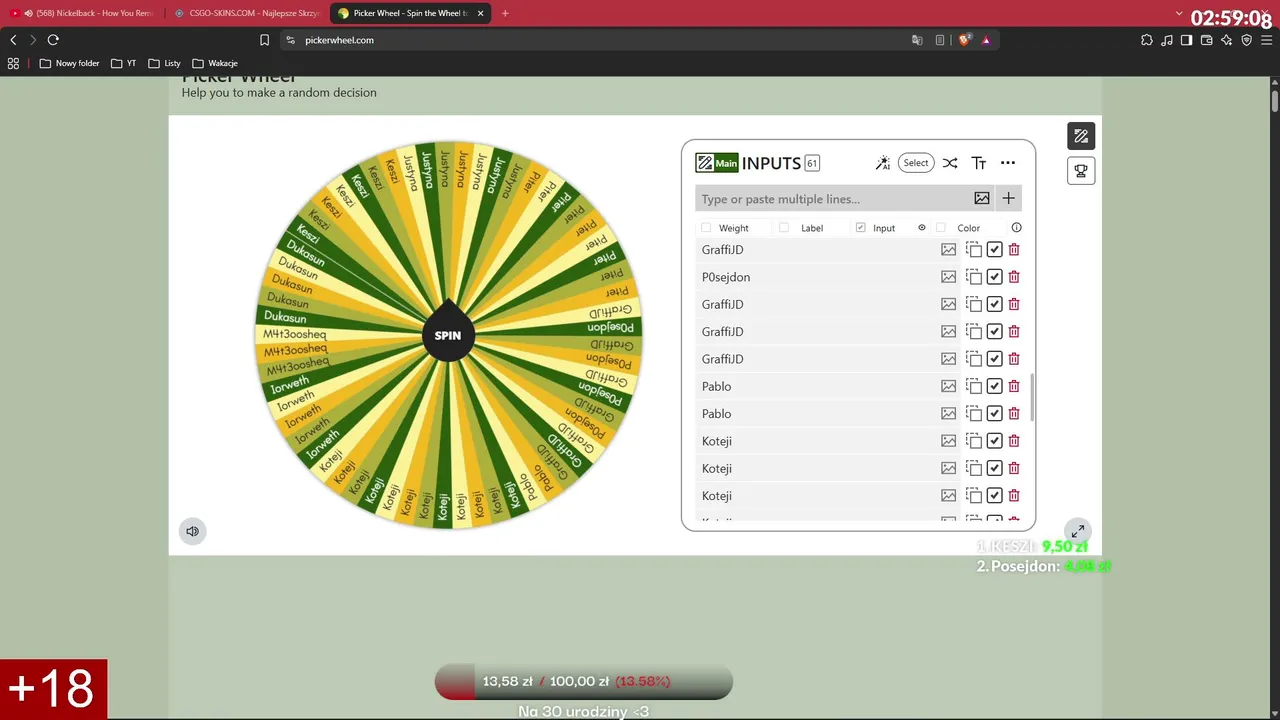Switch to the CSGO-SKINS.COM tab
1280x720 pixels.
pyautogui.click(x=246, y=13)
